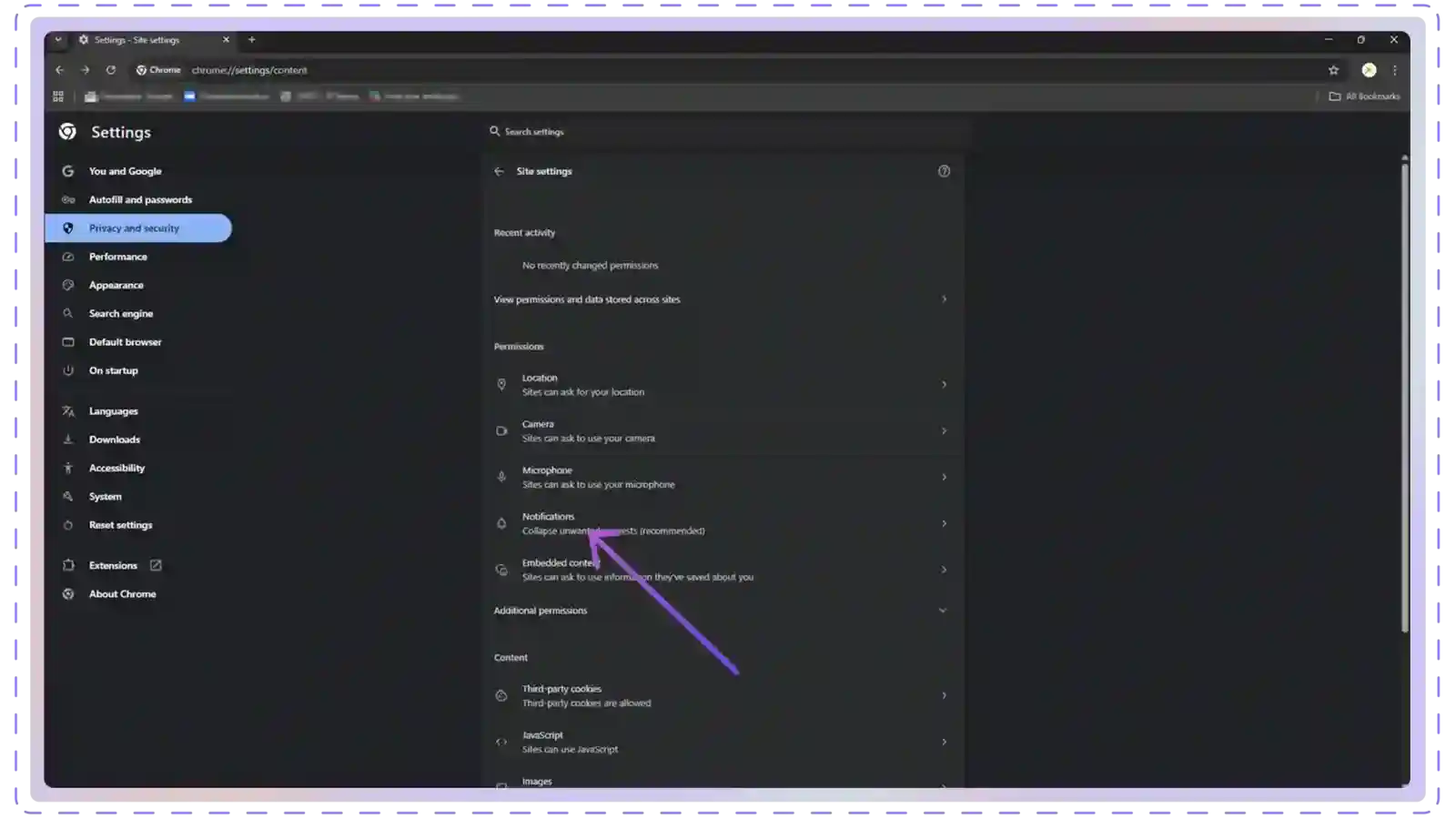Open the Search engine settings page
The height and width of the screenshot is (819, 1456).
click(120, 314)
